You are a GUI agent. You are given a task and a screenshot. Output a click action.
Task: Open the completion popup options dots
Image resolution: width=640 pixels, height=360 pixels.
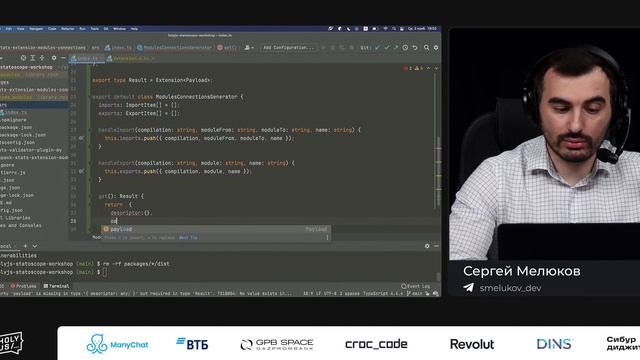(327, 238)
